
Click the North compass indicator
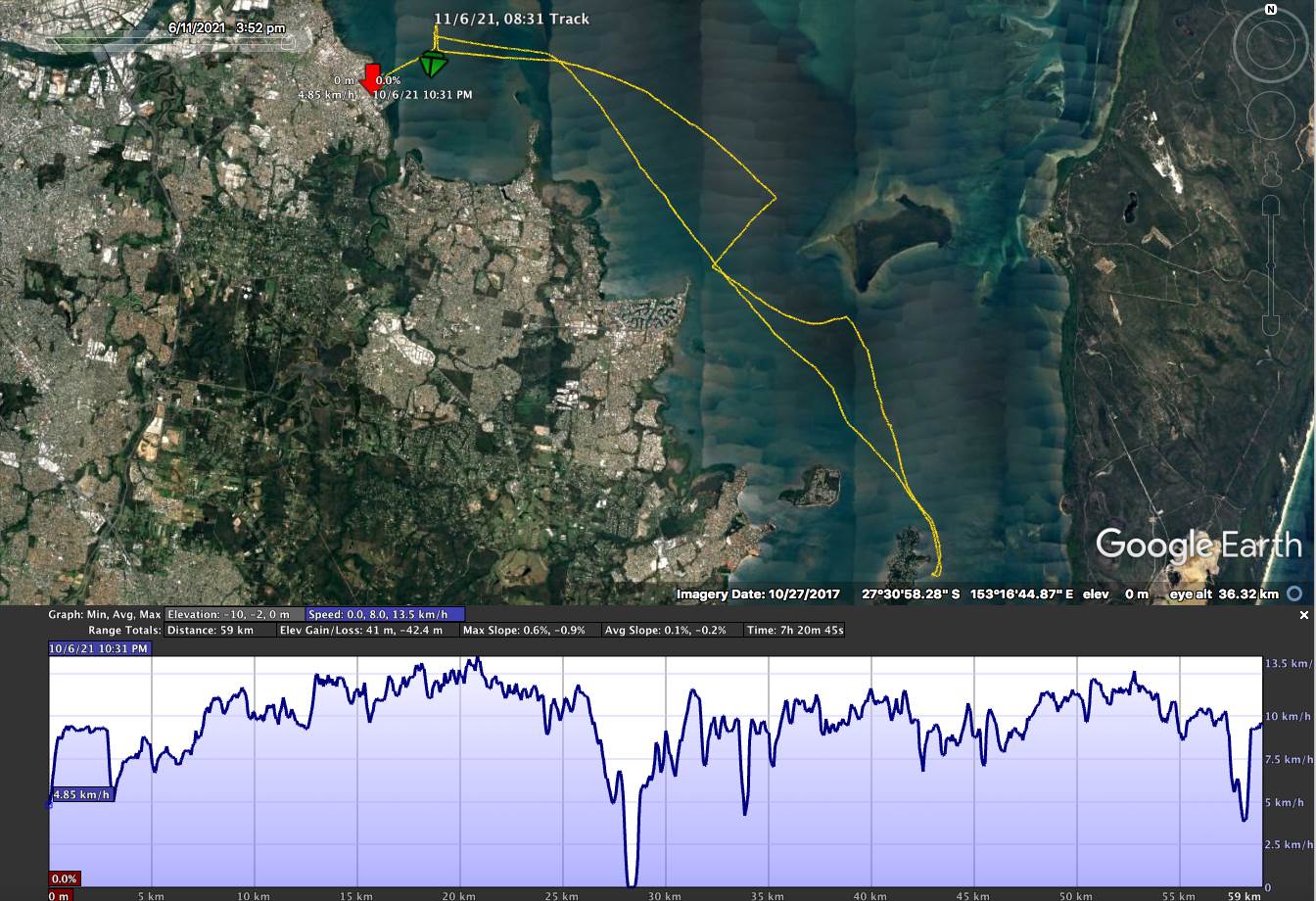click(x=1270, y=10)
